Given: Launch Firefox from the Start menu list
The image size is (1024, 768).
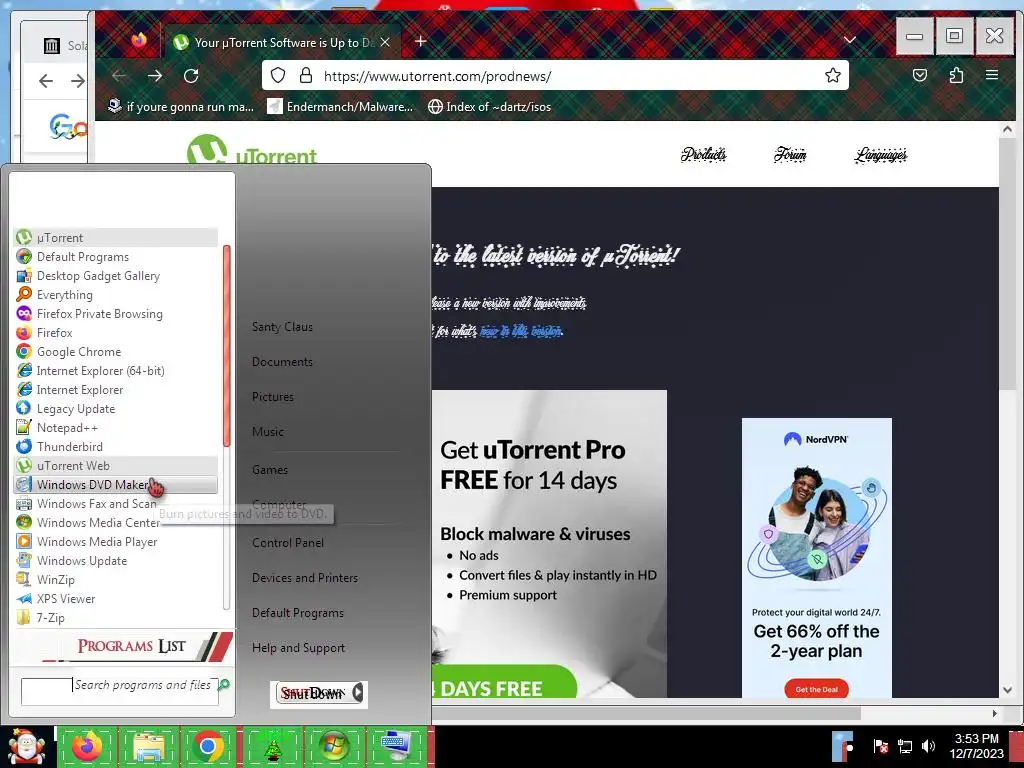Looking at the screenshot, I should (116, 332).
